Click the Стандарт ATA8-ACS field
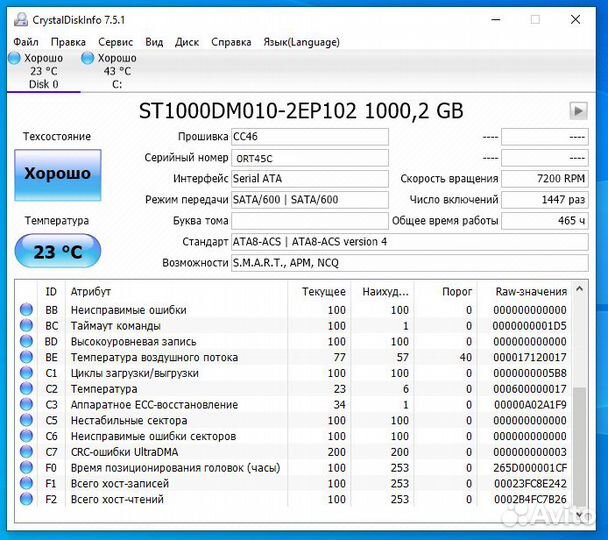608x540 pixels. (410, 242)
